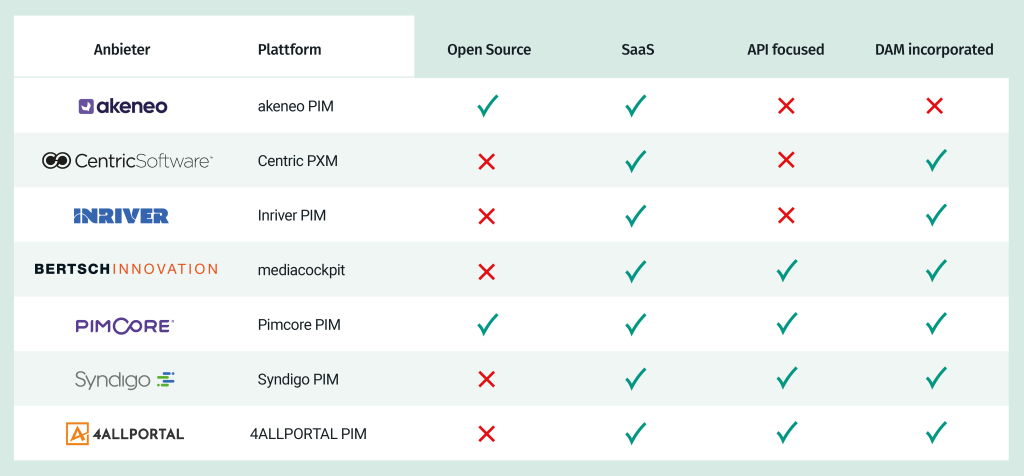Click akeneo's Open Source green checkmark
The image size is (1024, 476).
pyautogui.click(x=487, y=106)
